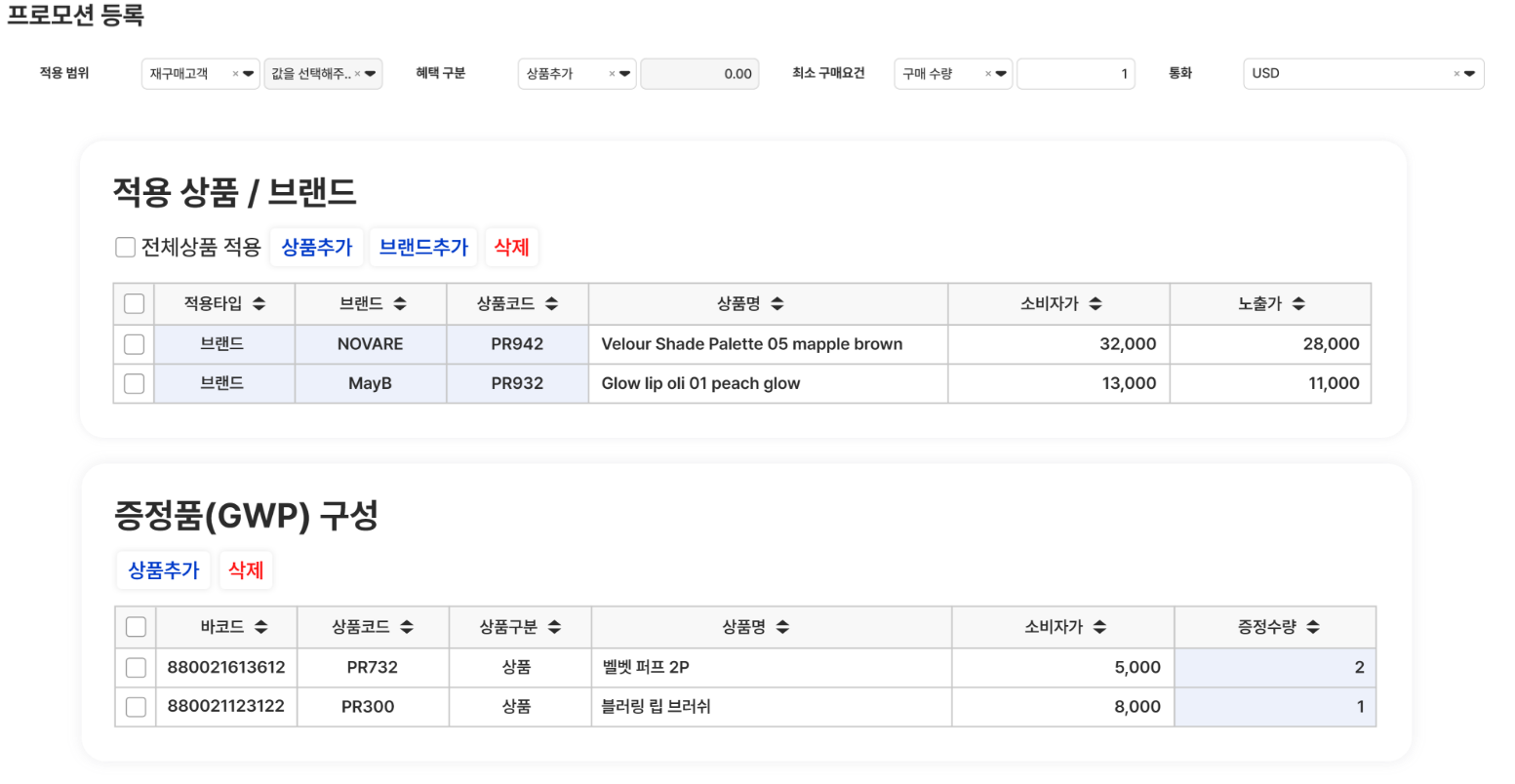Image resolution: width=1515 pixels, height=784 pixels.
Task: Tick select-all checkbox in 증정품 table header
Action: click(x=136, y=627)
